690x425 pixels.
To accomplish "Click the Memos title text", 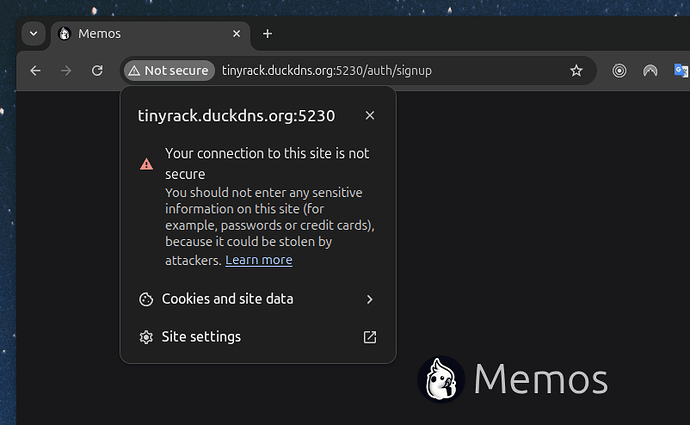I will (x=541, y=379).
